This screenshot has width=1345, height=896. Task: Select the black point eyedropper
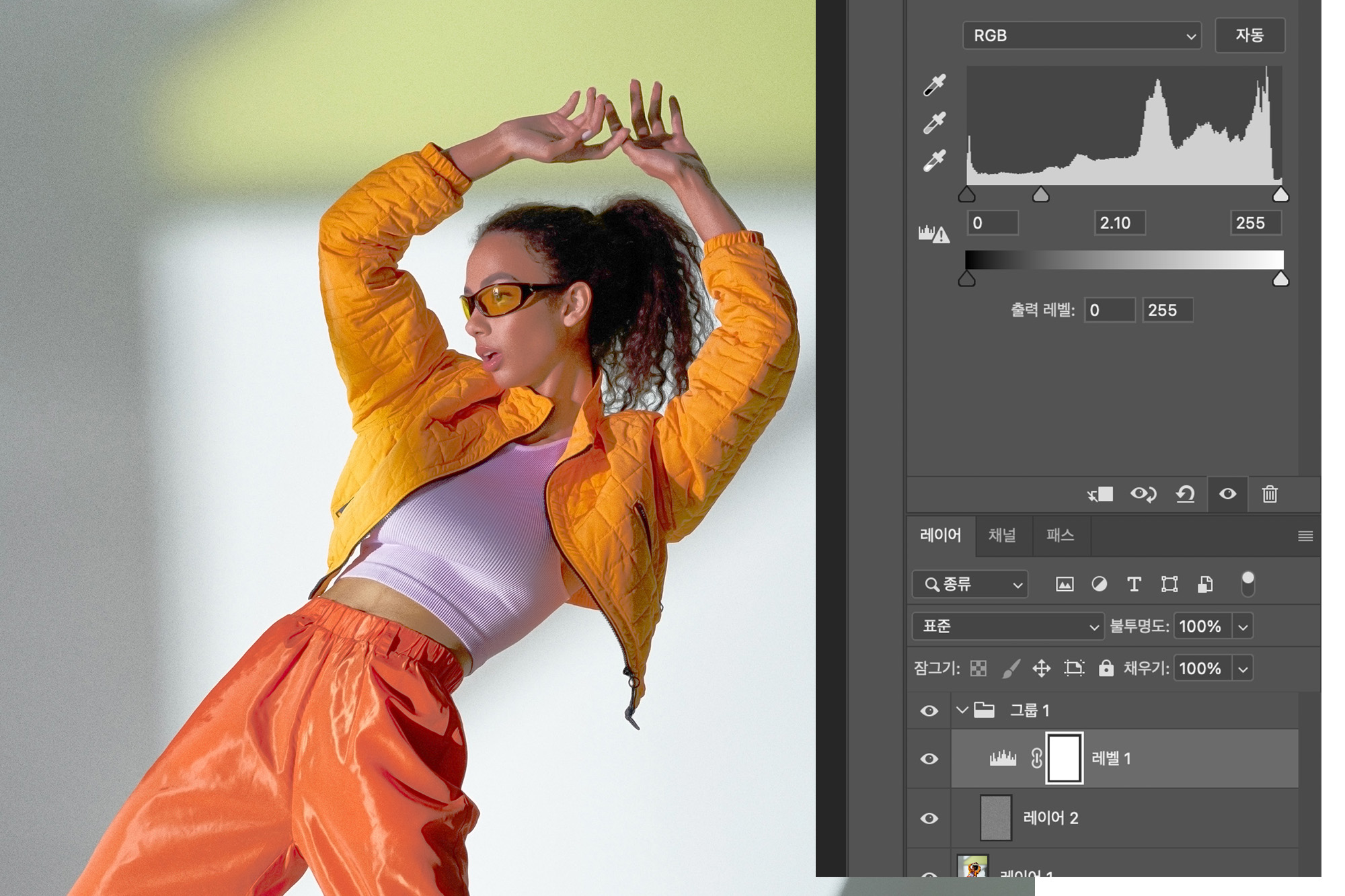click(x=935, y=85)
